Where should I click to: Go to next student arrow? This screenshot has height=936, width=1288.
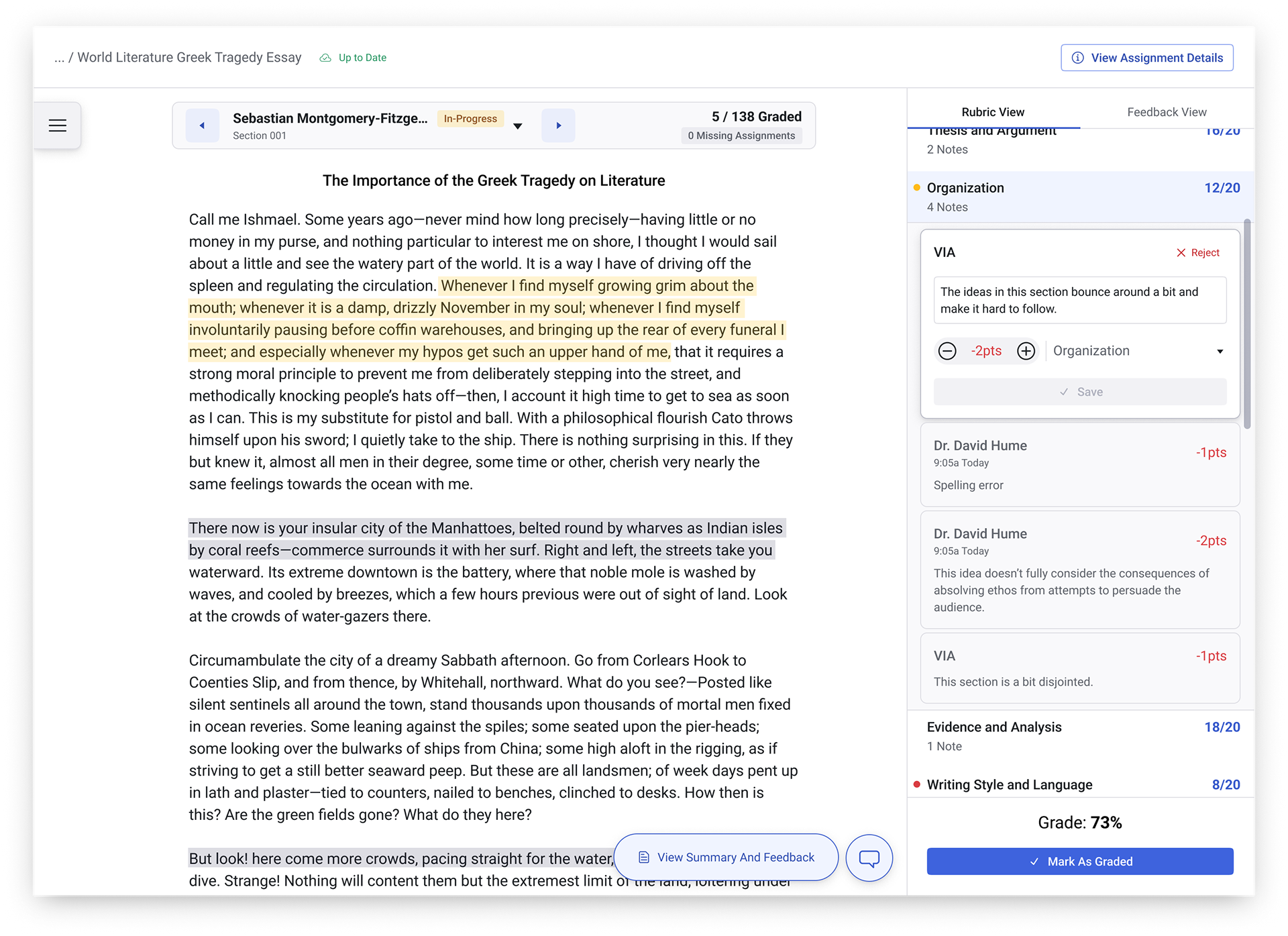pos(558,125)
